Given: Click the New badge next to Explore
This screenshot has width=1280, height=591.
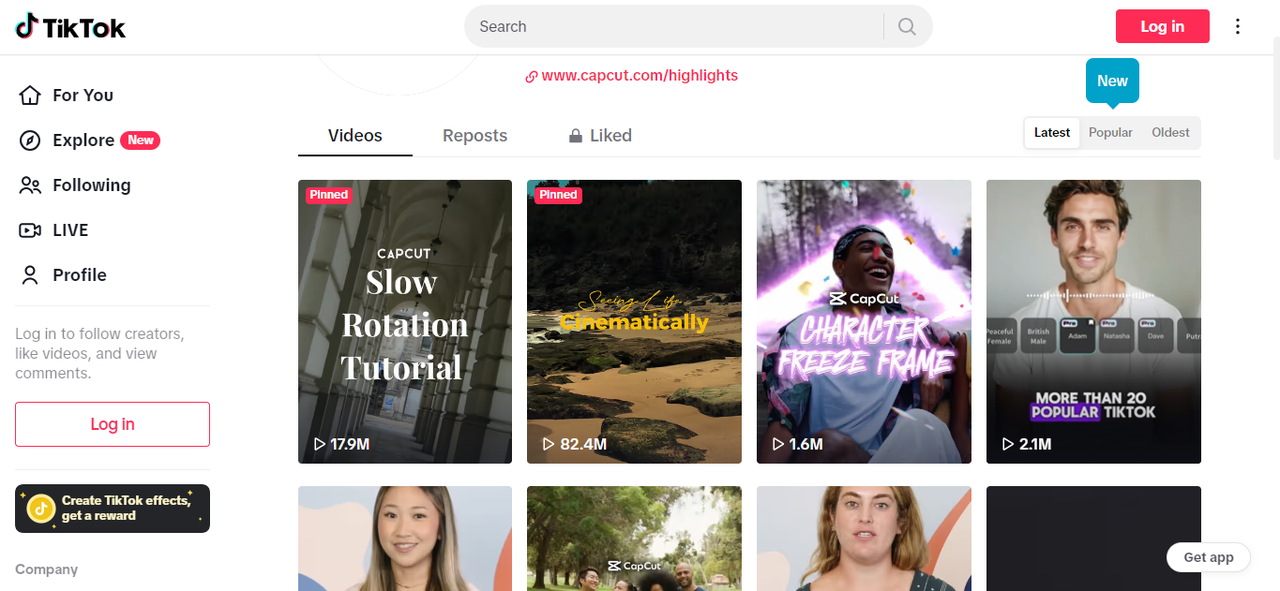Looking at the screenshot, I should tap(141, 140).
